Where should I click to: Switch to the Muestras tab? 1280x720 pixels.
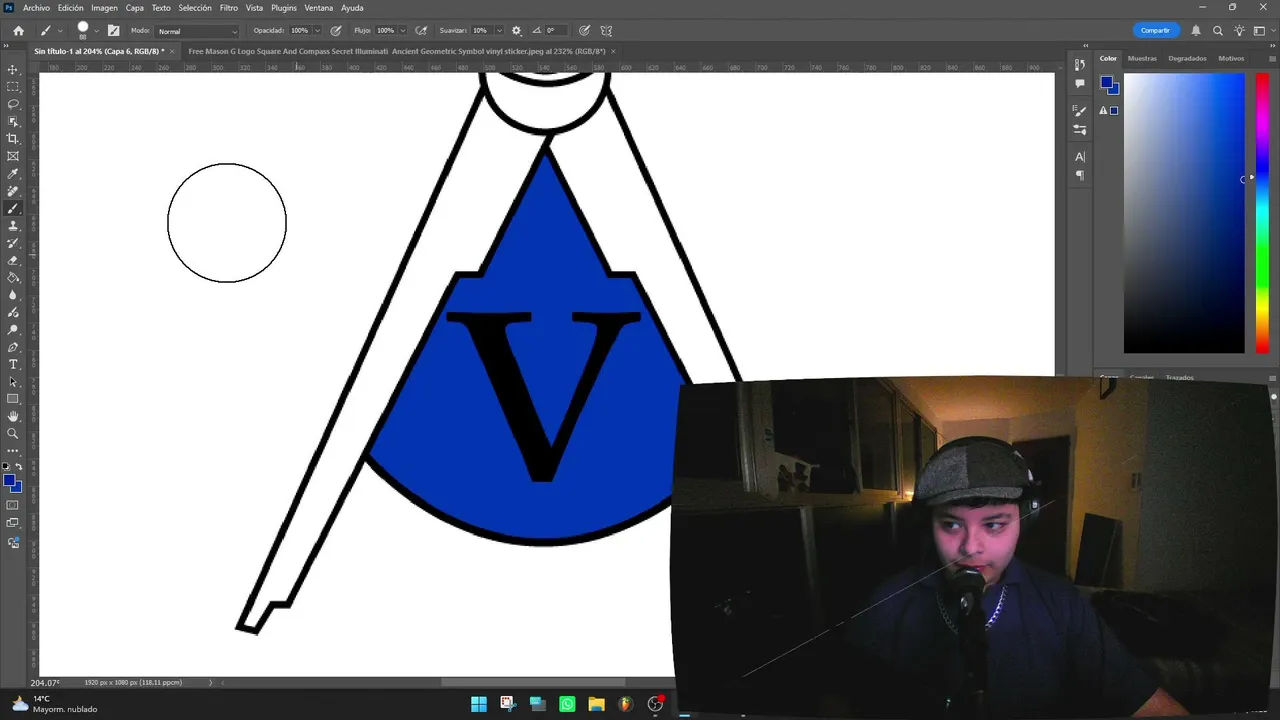(1142, 58)
